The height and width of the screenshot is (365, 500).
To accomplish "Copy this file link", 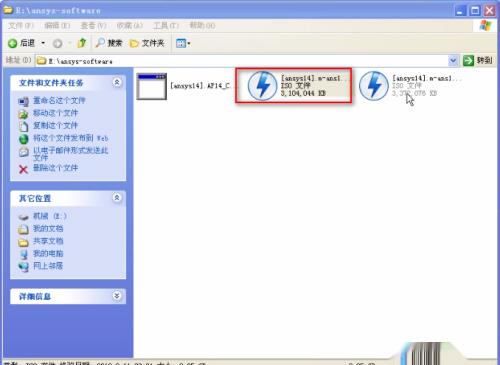I will (x=55, y=125).
